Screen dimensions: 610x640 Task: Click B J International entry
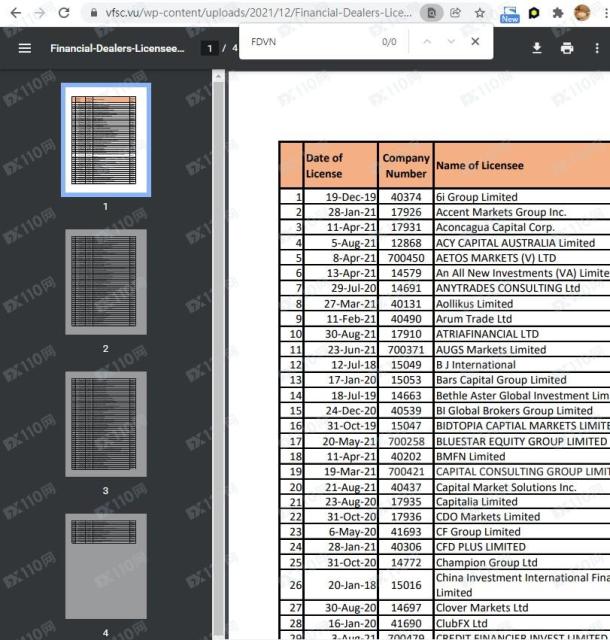click(x=476, y=365)
